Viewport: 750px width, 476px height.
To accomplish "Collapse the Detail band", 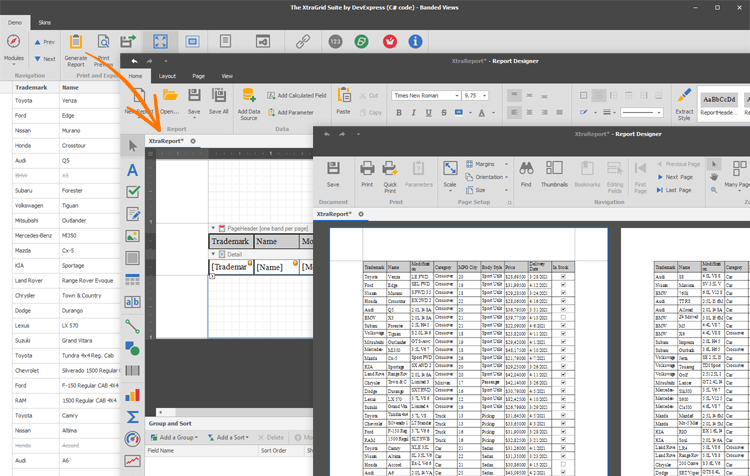I will point(213,254).
